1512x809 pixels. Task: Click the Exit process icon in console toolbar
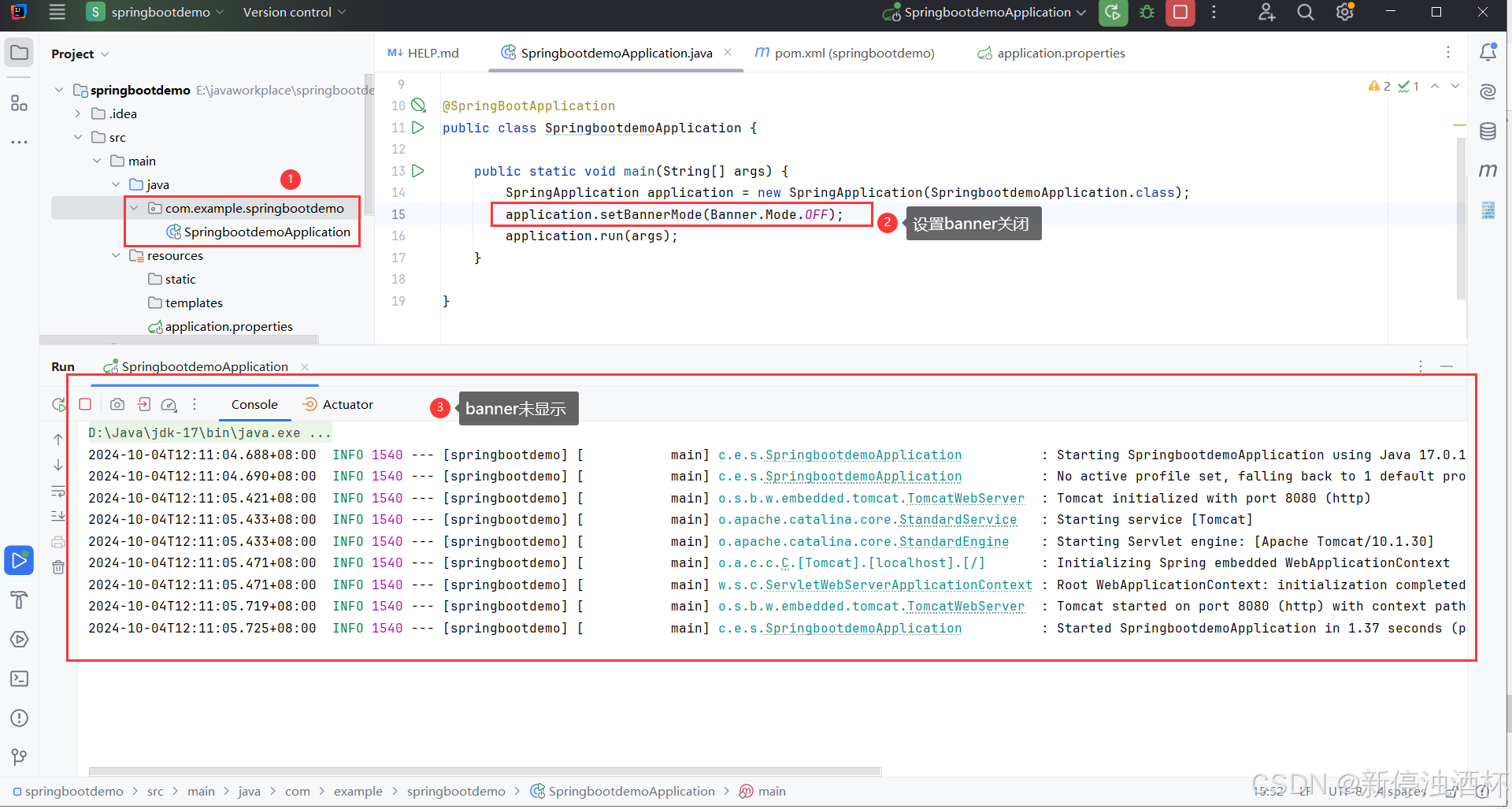144,404
